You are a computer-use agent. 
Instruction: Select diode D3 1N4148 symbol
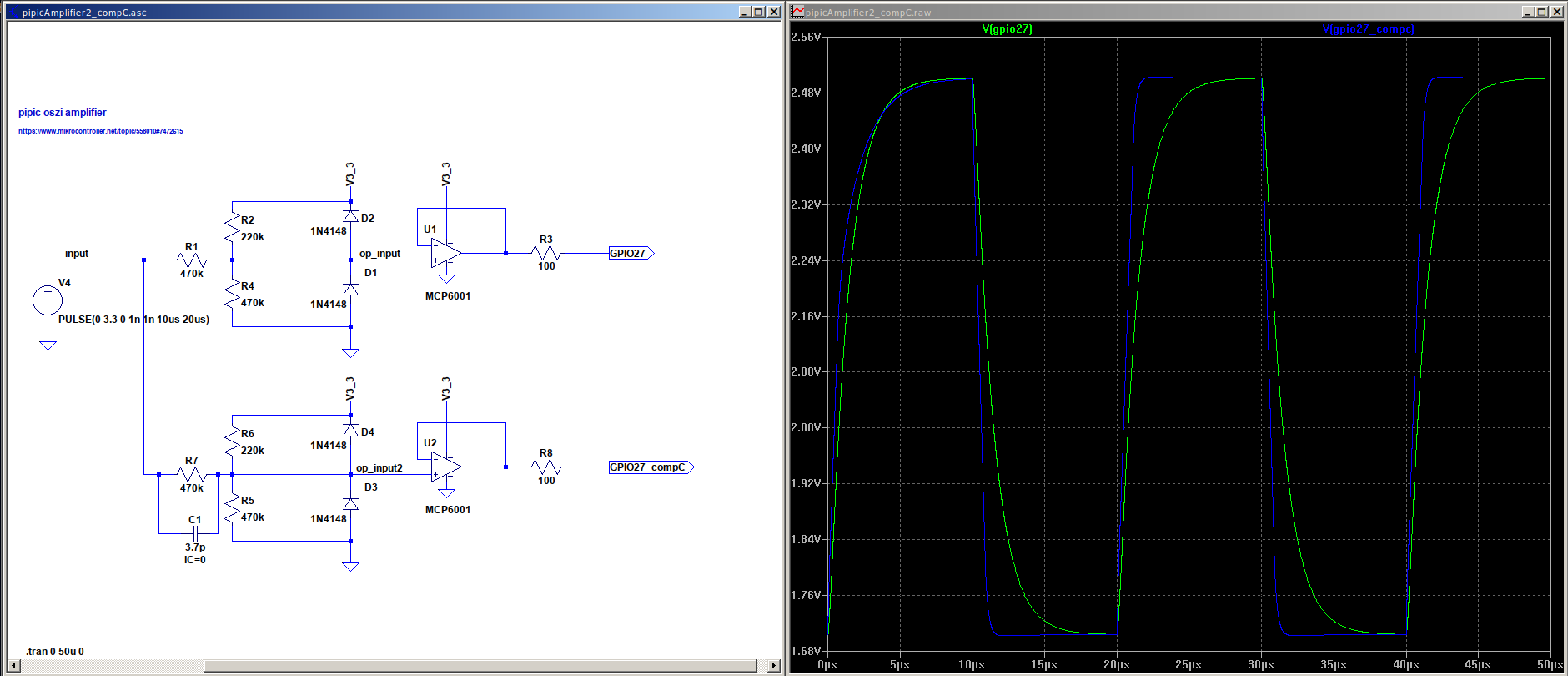coord(350,504)
